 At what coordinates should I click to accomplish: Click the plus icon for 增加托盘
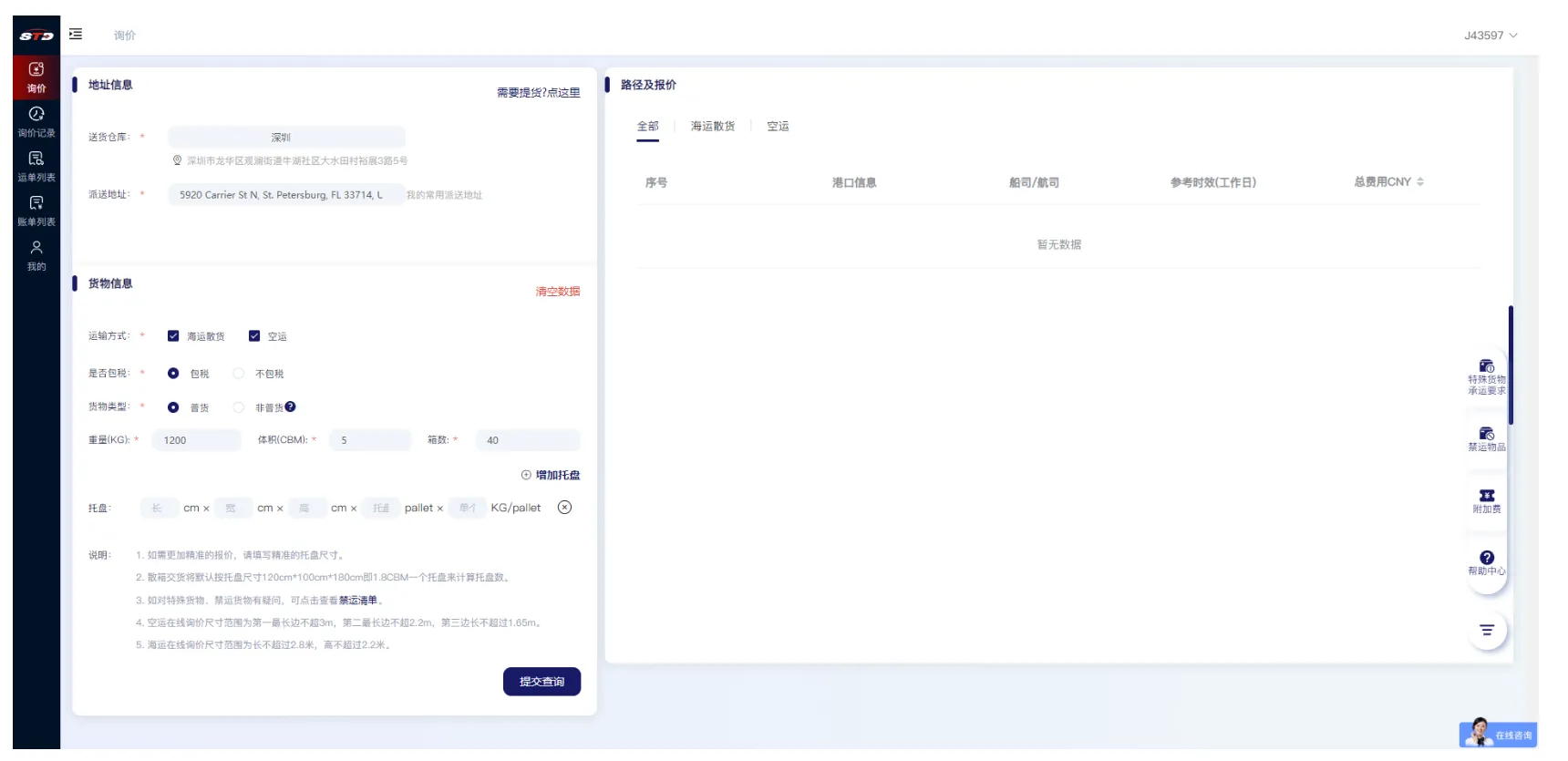click(526, 475)
